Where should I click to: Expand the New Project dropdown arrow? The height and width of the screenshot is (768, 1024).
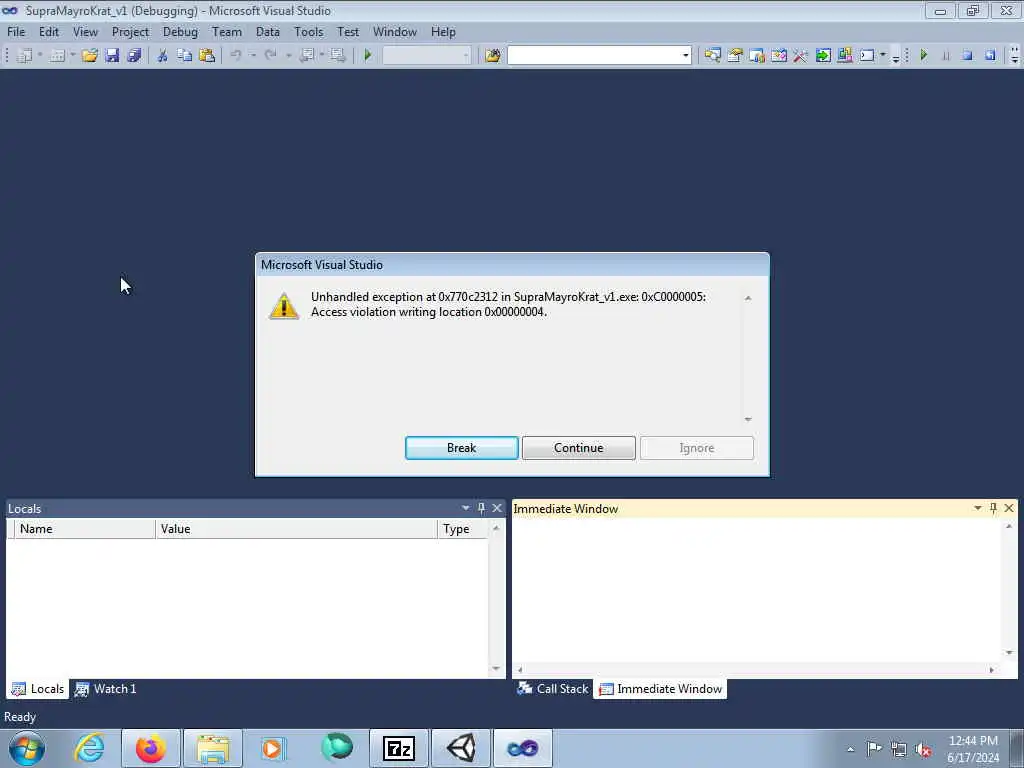point(40,56)
